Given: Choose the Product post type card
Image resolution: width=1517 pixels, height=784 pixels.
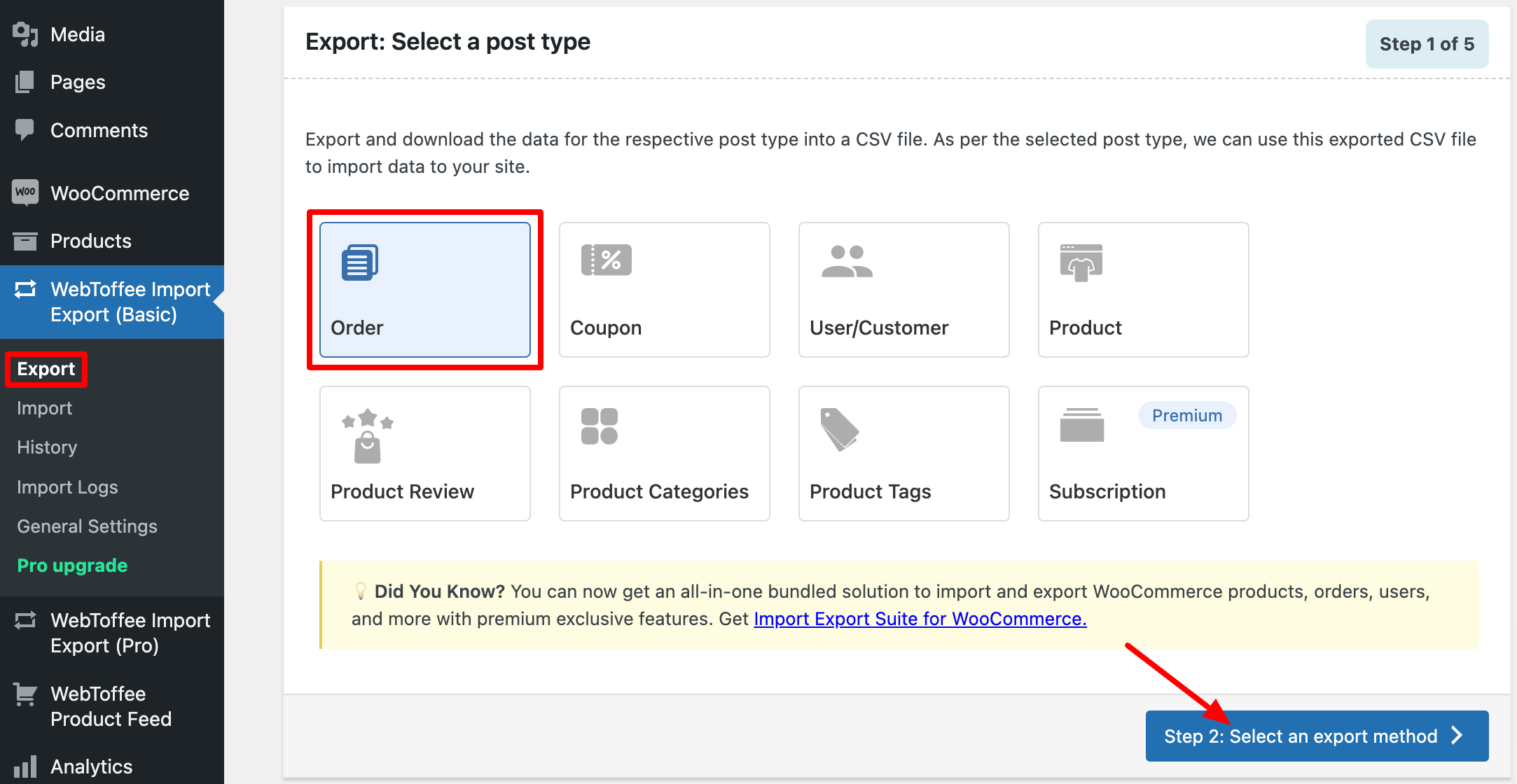Looking at the screenshot, I should [1144, 290].
